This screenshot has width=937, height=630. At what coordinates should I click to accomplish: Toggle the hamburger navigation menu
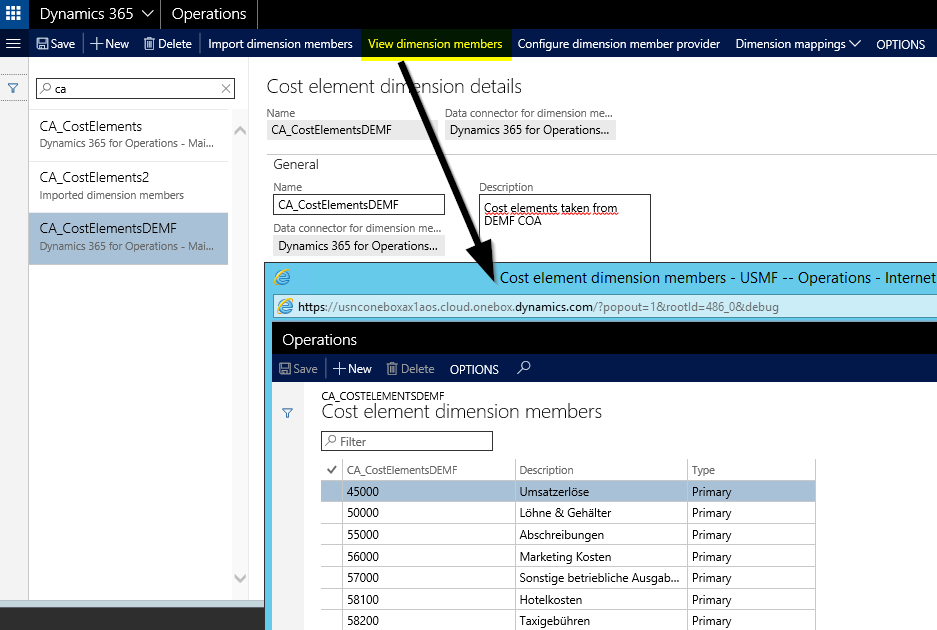[14, 44]
